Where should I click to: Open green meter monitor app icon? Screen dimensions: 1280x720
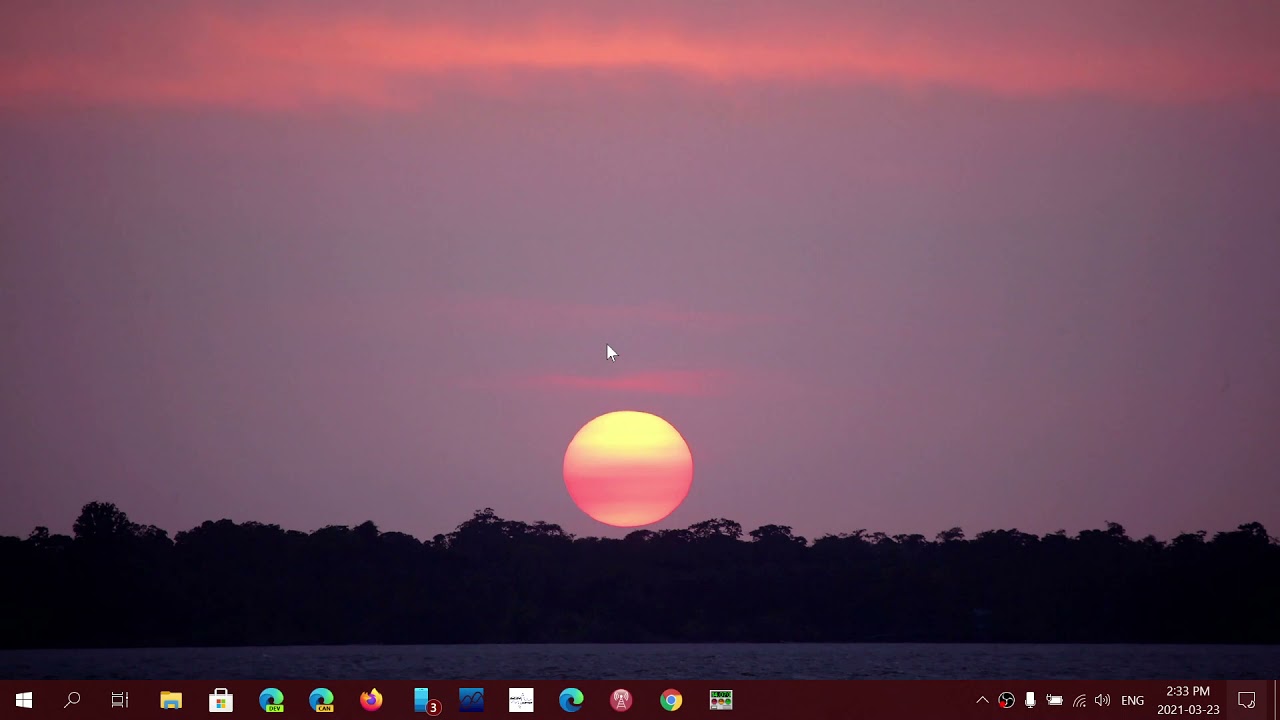(721, 700)
